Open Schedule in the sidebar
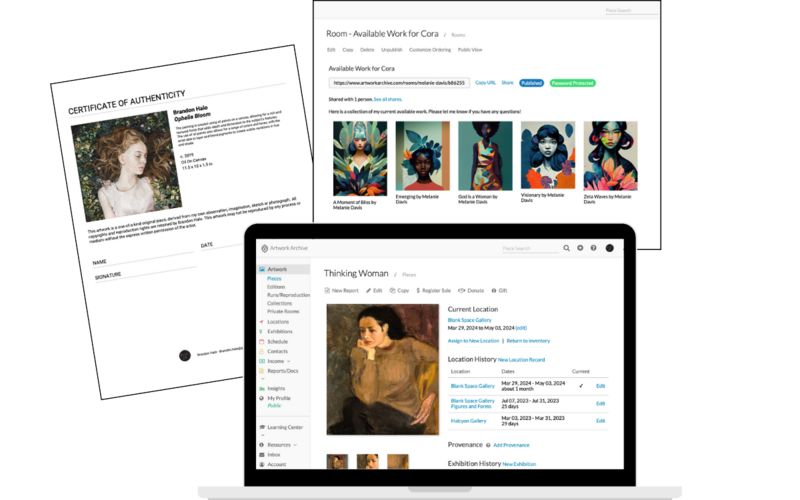The height and width of the screenshot is (500, 800). point(277,341)
